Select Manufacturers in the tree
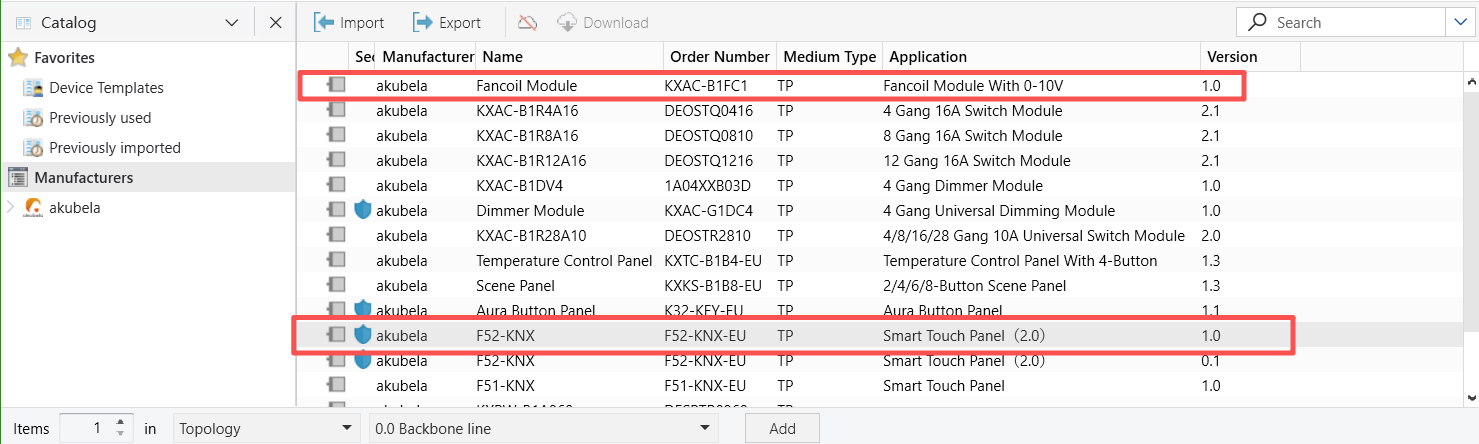 [x=84, y=178]
